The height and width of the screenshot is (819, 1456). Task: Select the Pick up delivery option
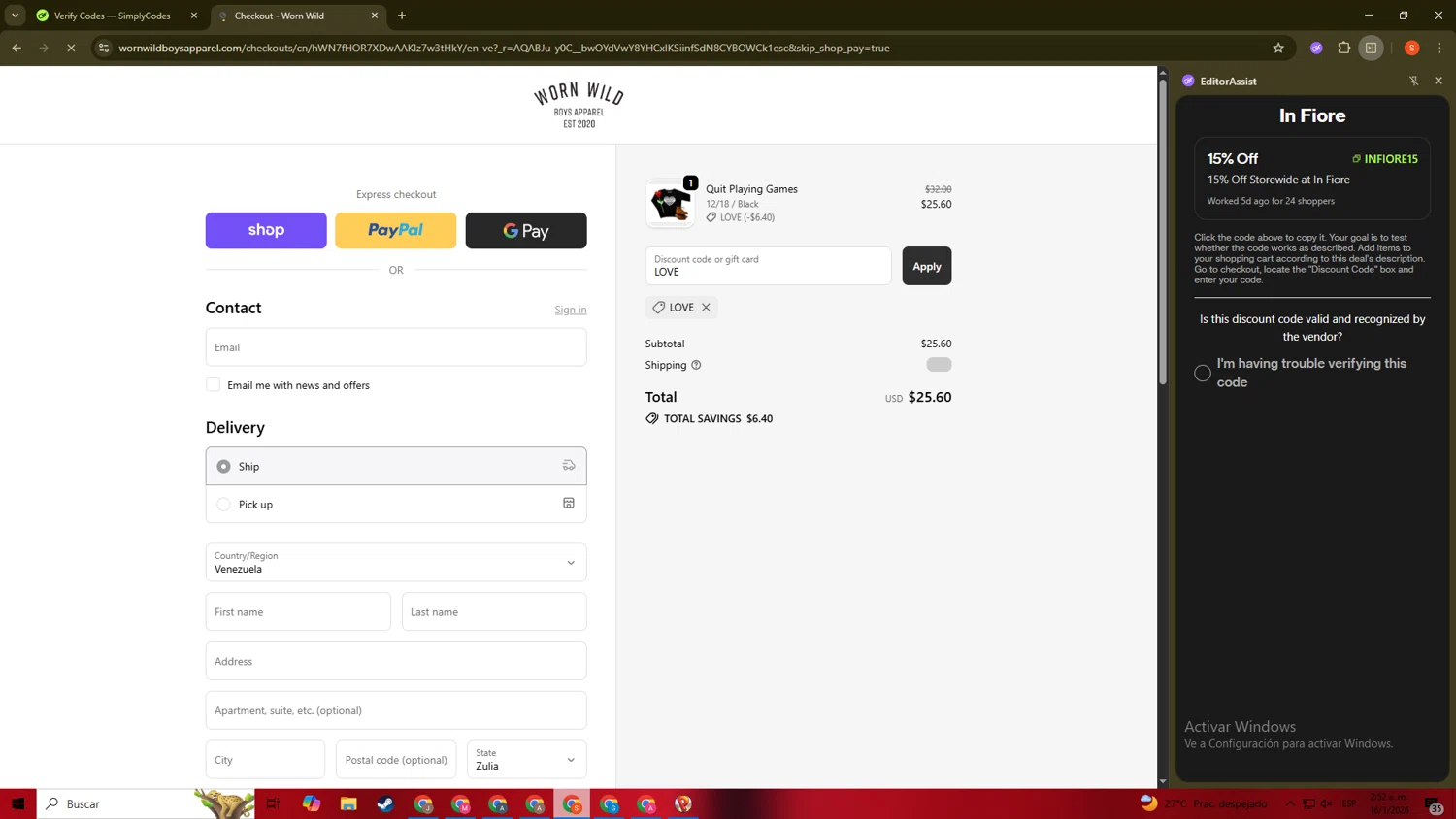396,504
